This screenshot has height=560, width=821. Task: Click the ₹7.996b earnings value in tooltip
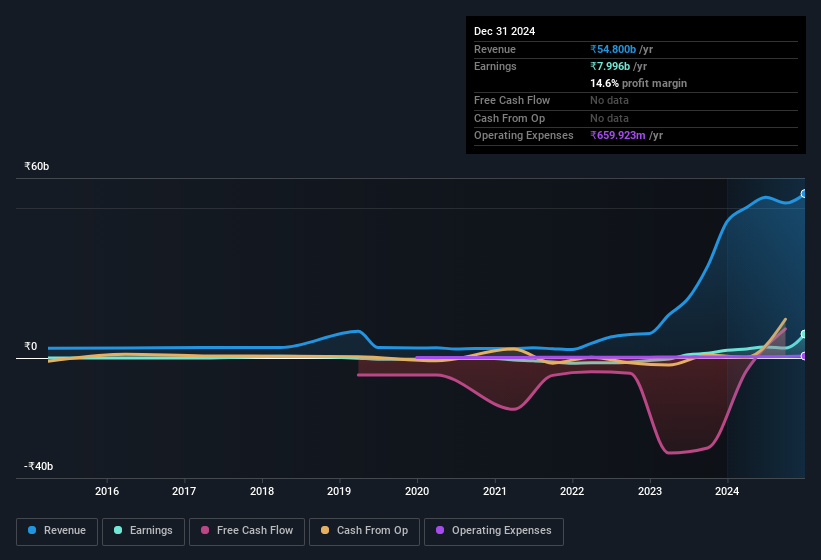[x=610, y=66]
